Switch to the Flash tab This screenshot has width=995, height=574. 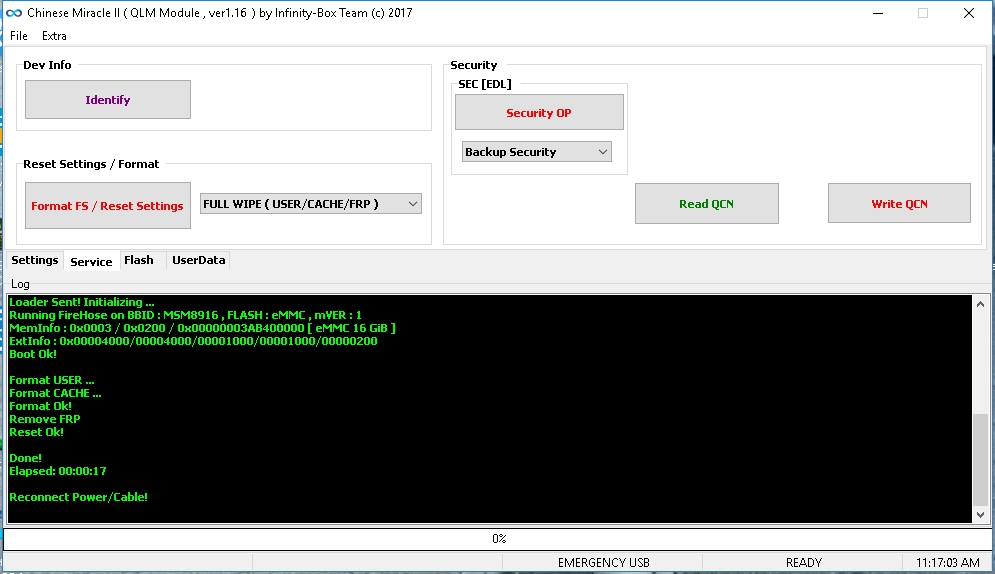[139, 260]
